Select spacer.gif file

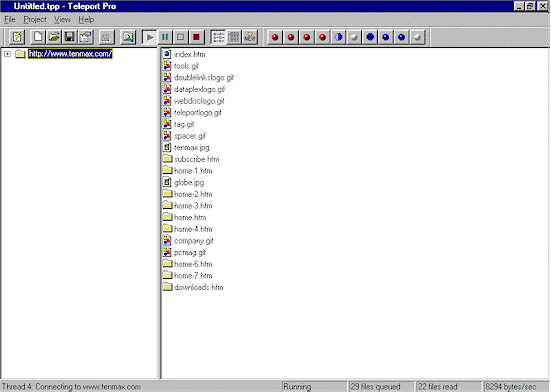[190, 136]
